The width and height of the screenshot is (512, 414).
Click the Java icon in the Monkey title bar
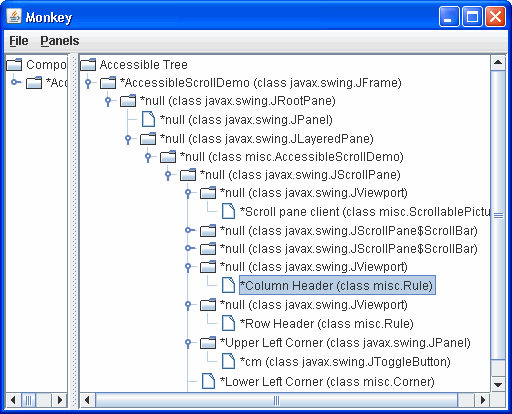14,16
